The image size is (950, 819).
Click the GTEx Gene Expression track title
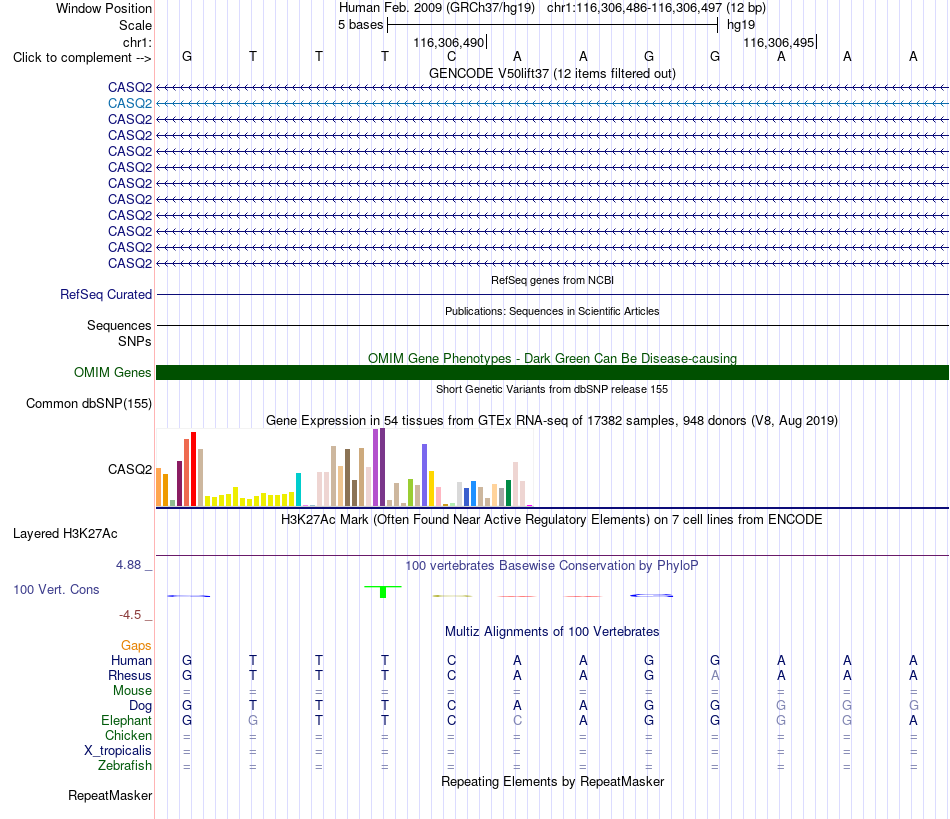click(552, 420)
